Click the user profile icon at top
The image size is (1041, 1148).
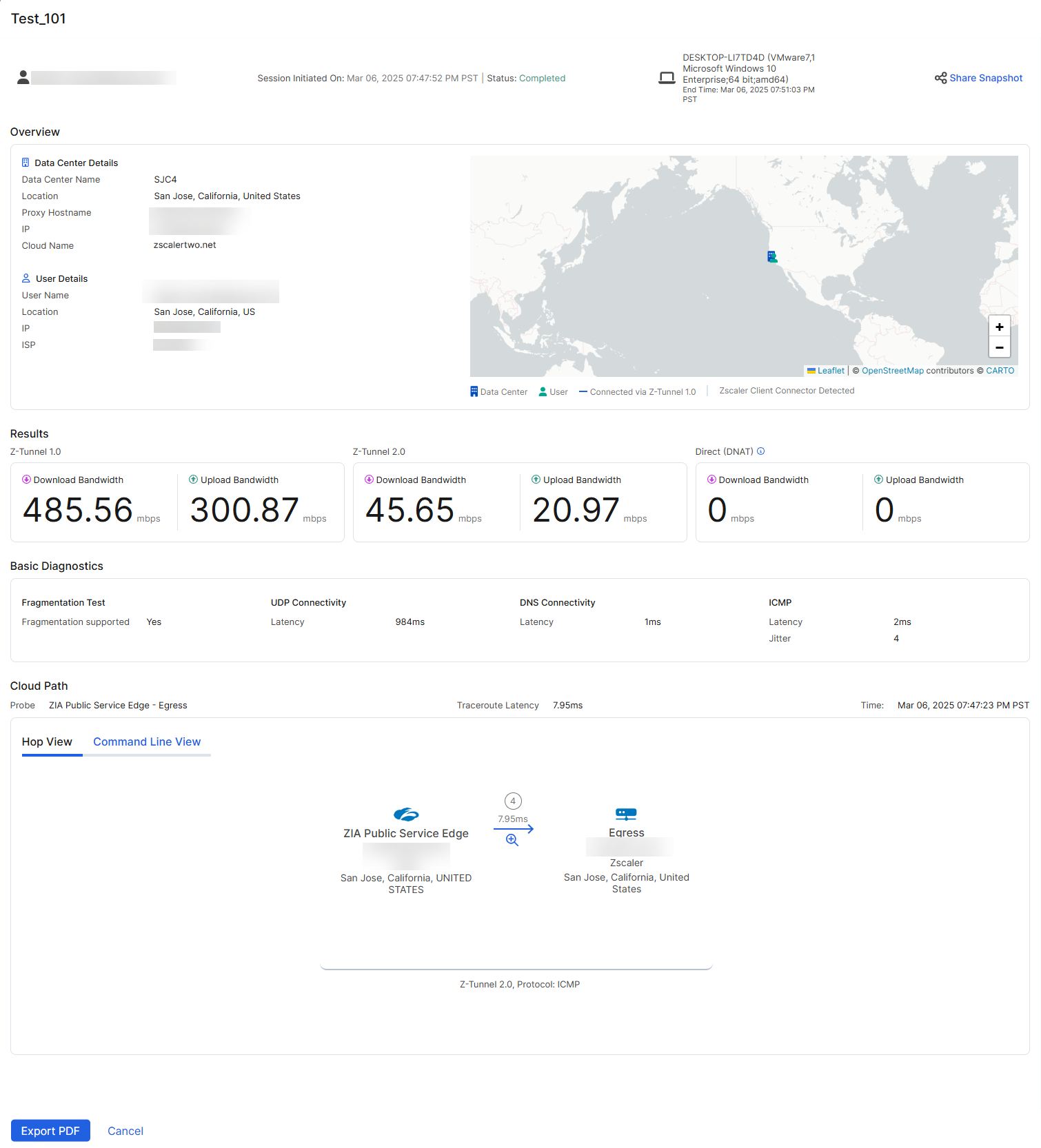coord(23,77)
